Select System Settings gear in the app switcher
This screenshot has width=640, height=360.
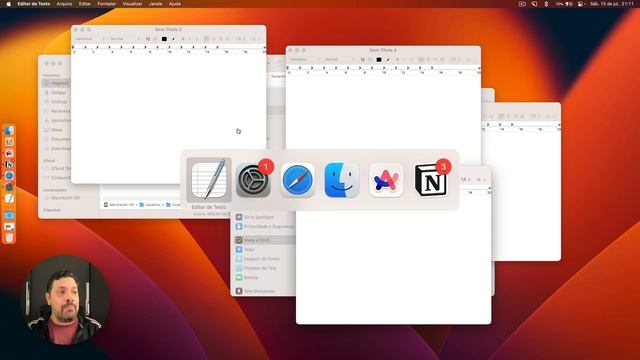pyautogui.click(x=253, y=180)
